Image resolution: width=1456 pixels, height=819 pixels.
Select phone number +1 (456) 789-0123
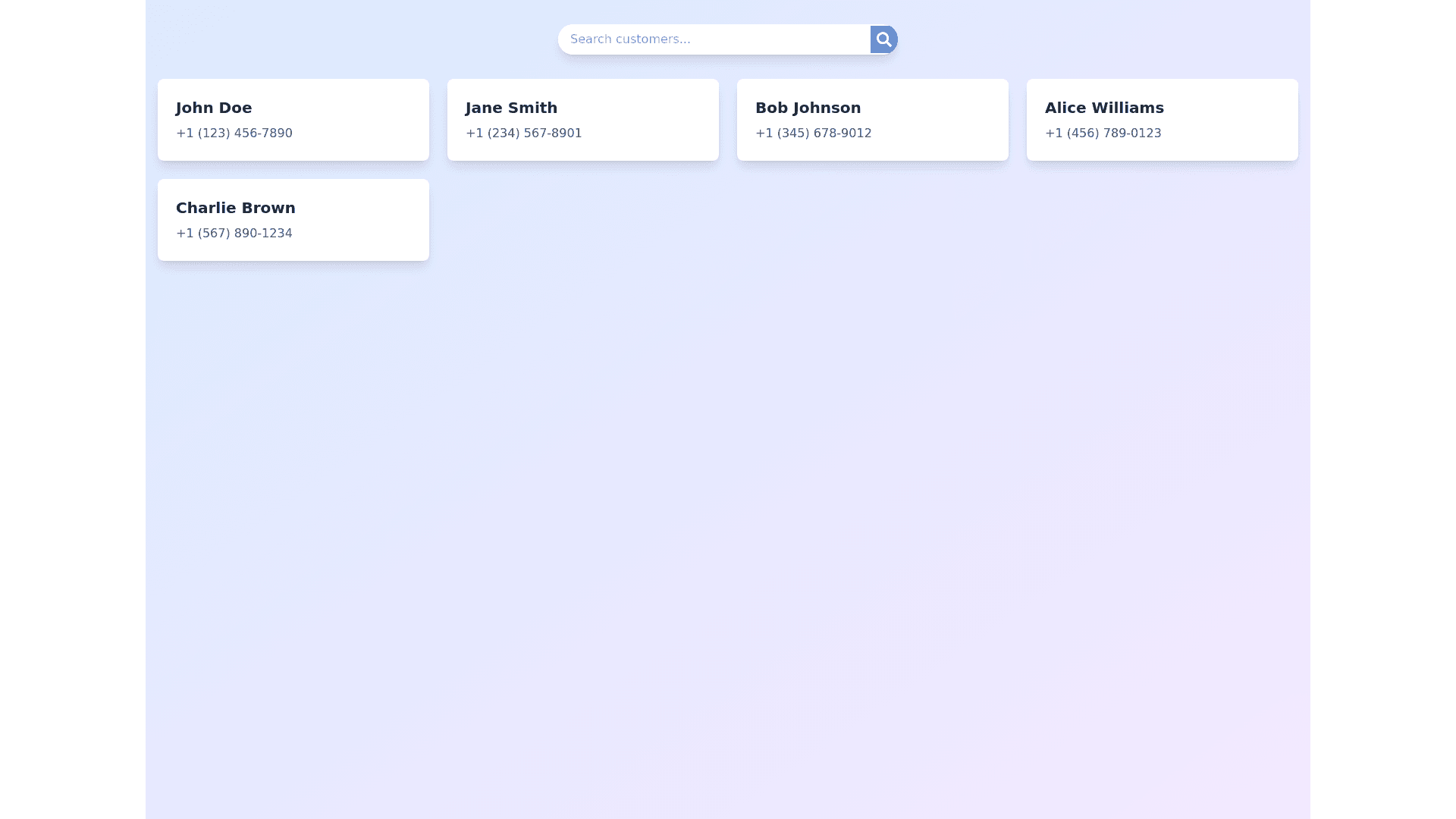tap(1103, 133)
